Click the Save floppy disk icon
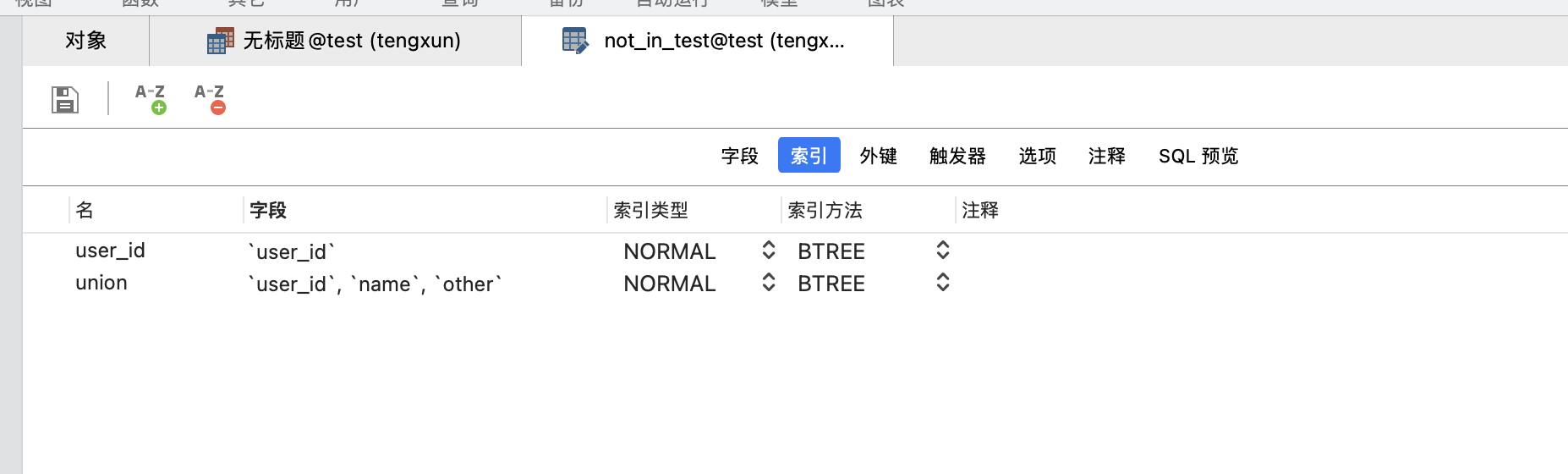Screen dimensions: 1568x474 pos(65,99)
